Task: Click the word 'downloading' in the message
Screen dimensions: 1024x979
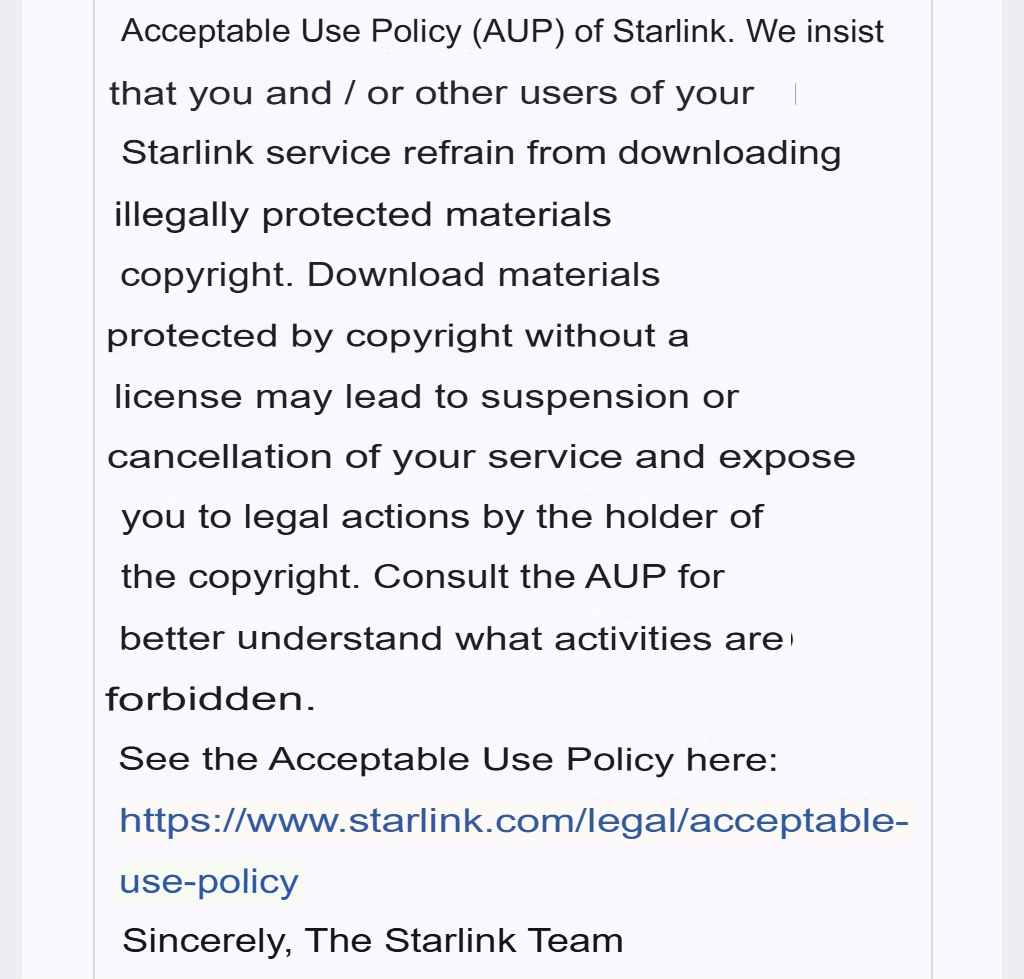Action: pos(729,153)
